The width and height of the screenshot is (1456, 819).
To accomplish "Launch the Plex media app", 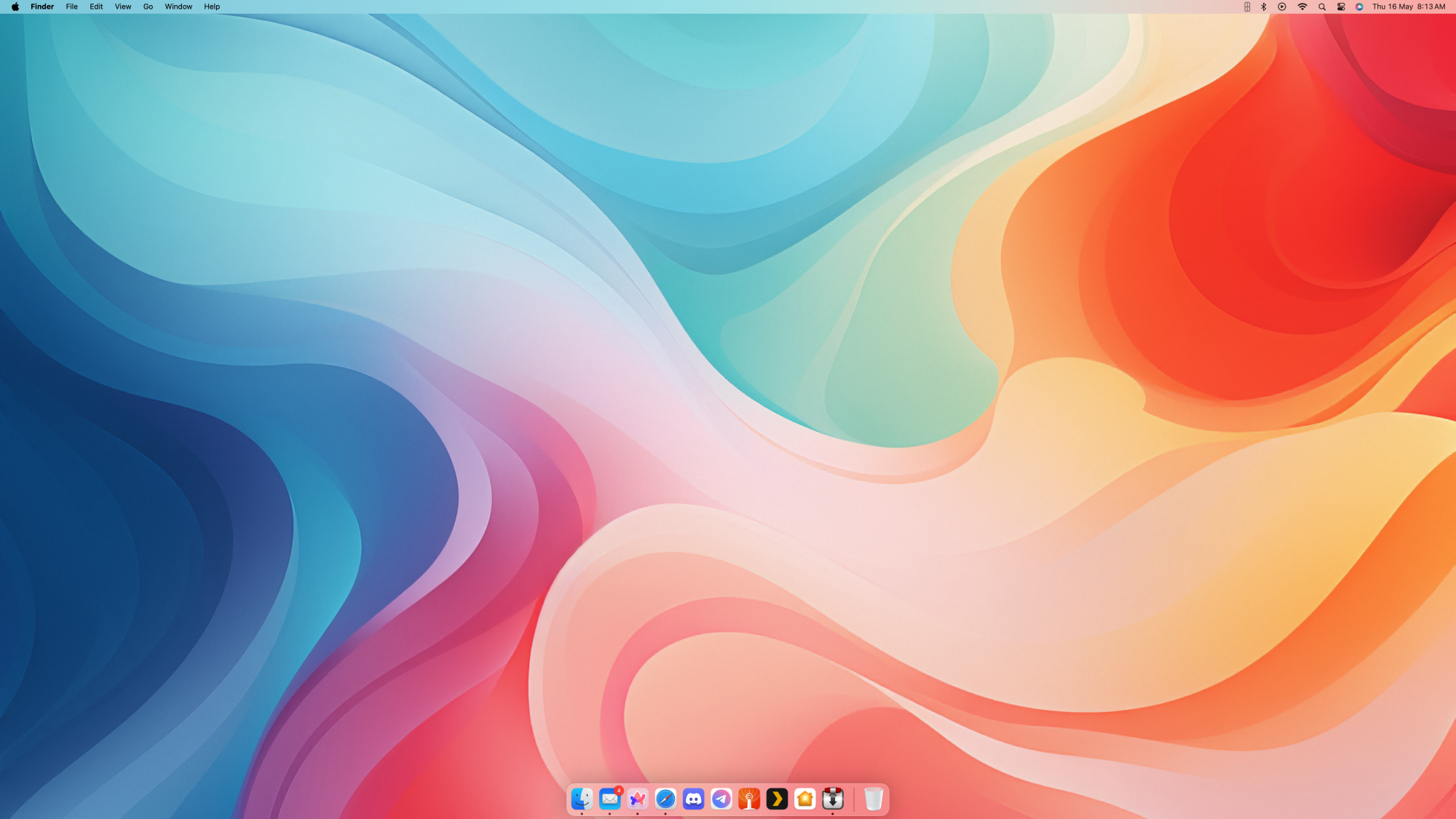I will (x=777, y=799).
